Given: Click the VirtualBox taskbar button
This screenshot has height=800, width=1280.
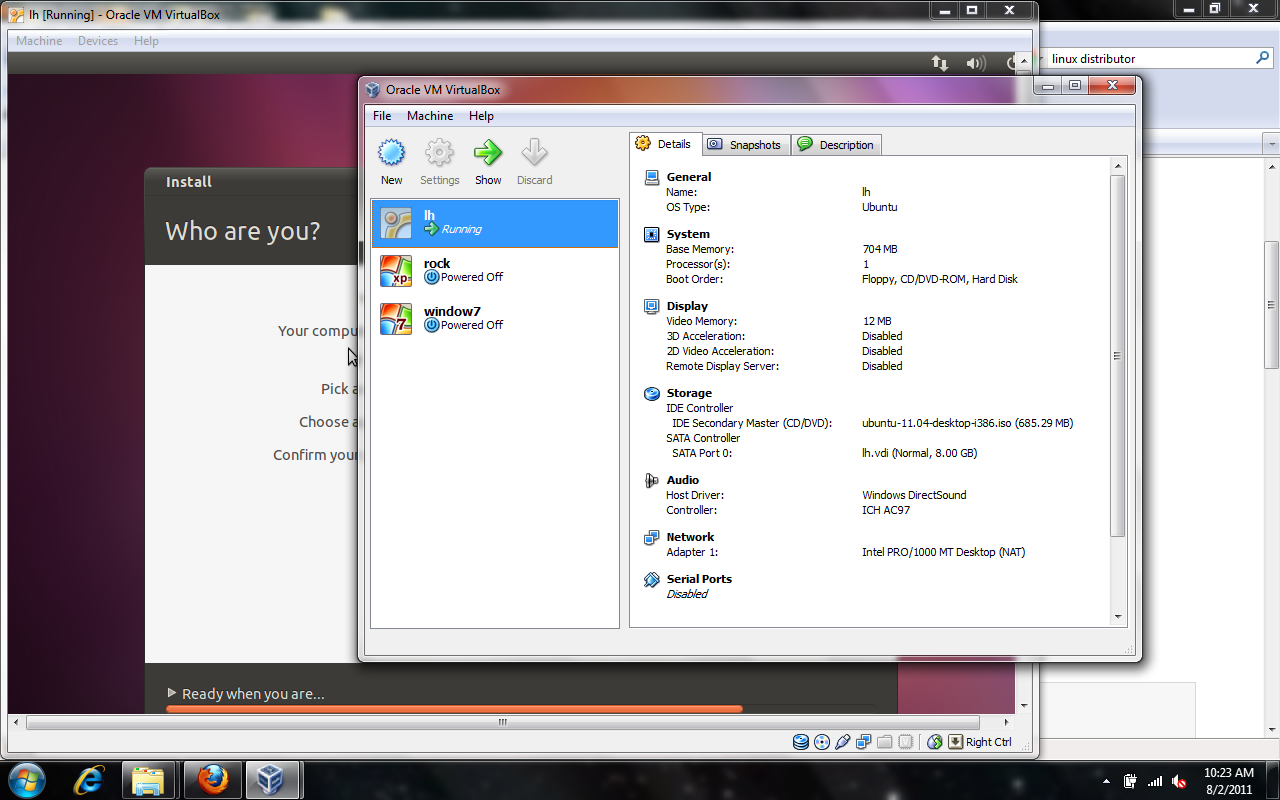Looking at the screenshot, I should pyautogui.click(x=270, y=779).
